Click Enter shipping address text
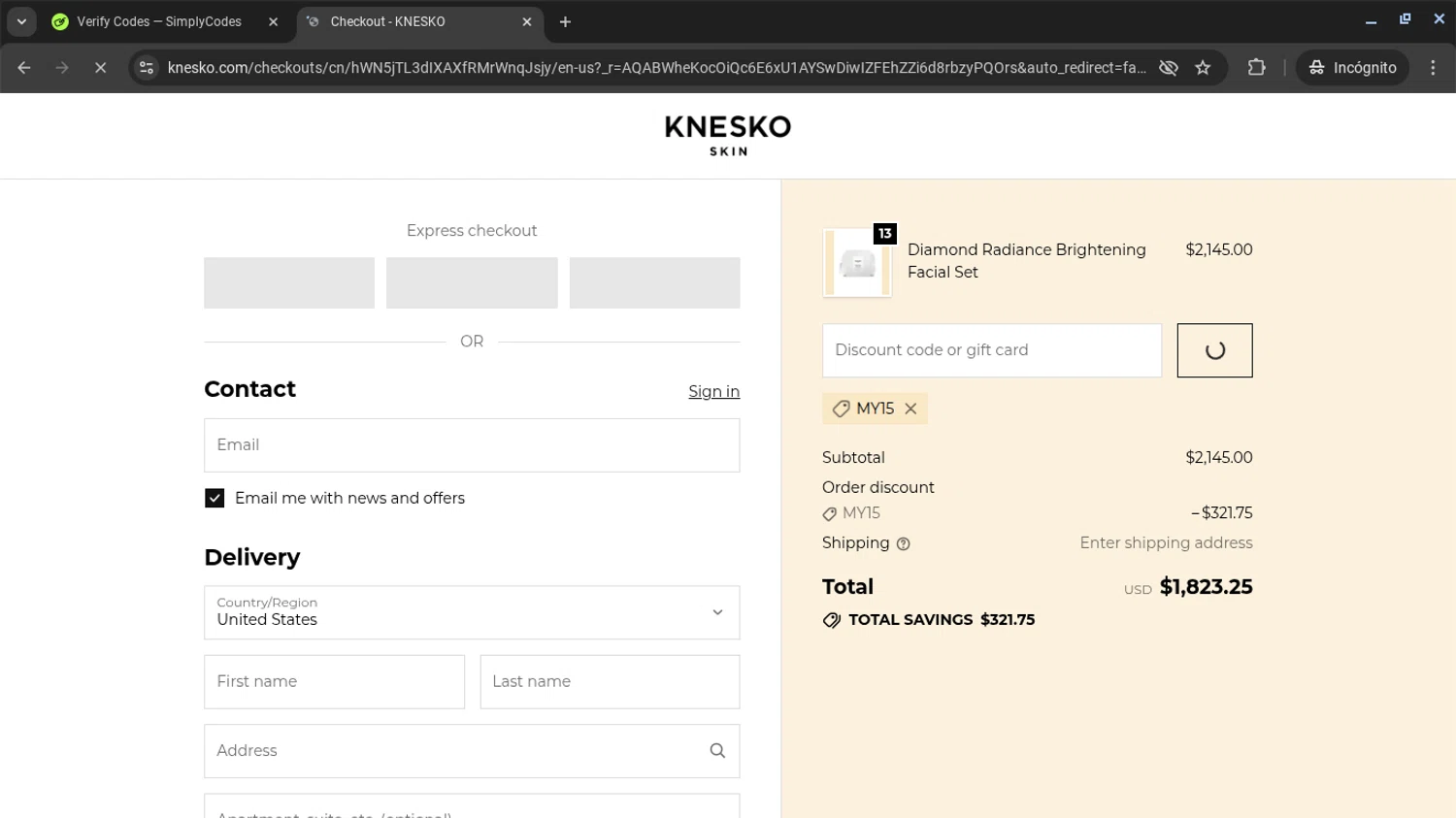 pos(1166,543)
